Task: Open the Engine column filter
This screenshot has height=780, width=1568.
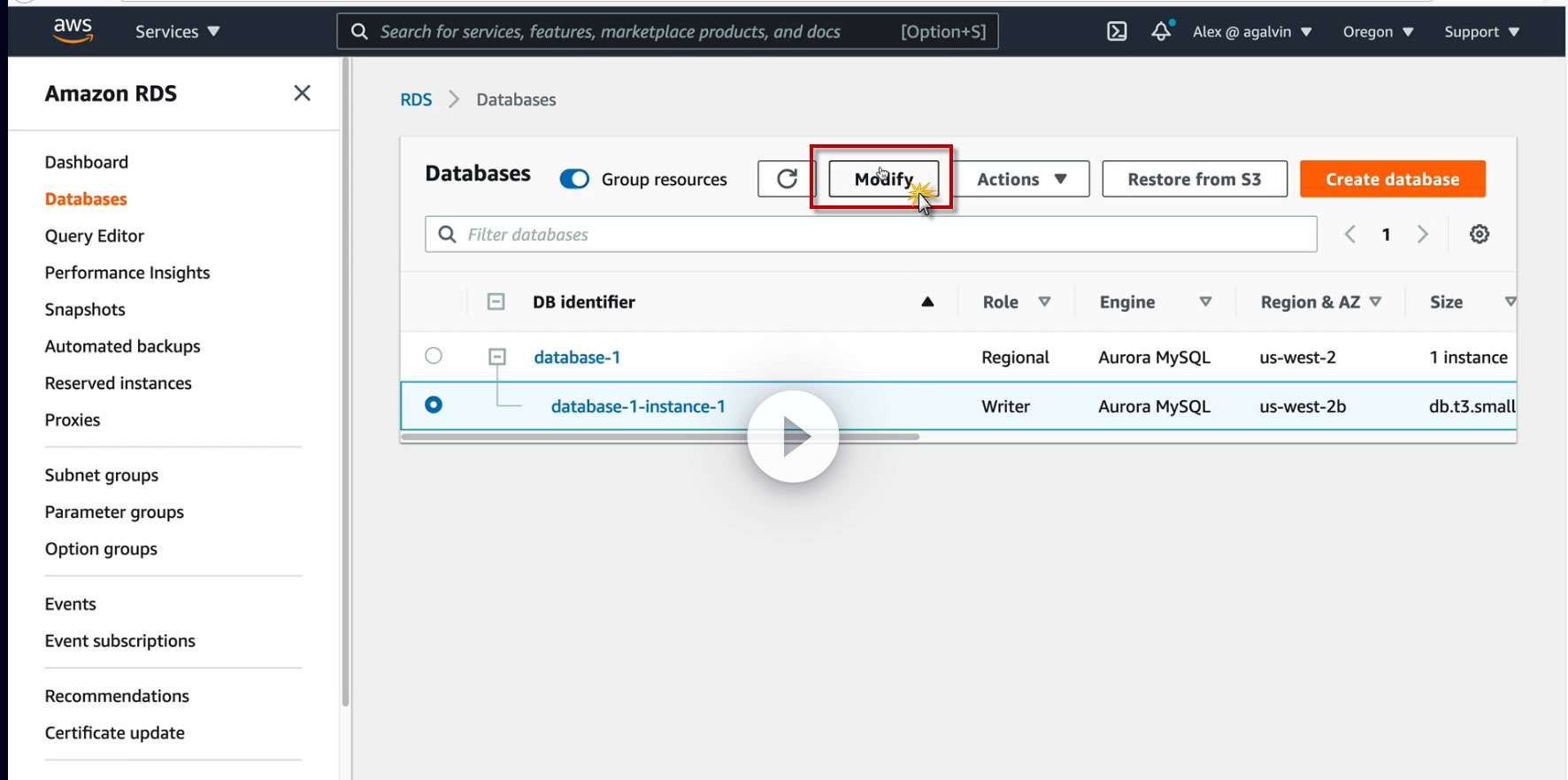Action: point(1205,302)
